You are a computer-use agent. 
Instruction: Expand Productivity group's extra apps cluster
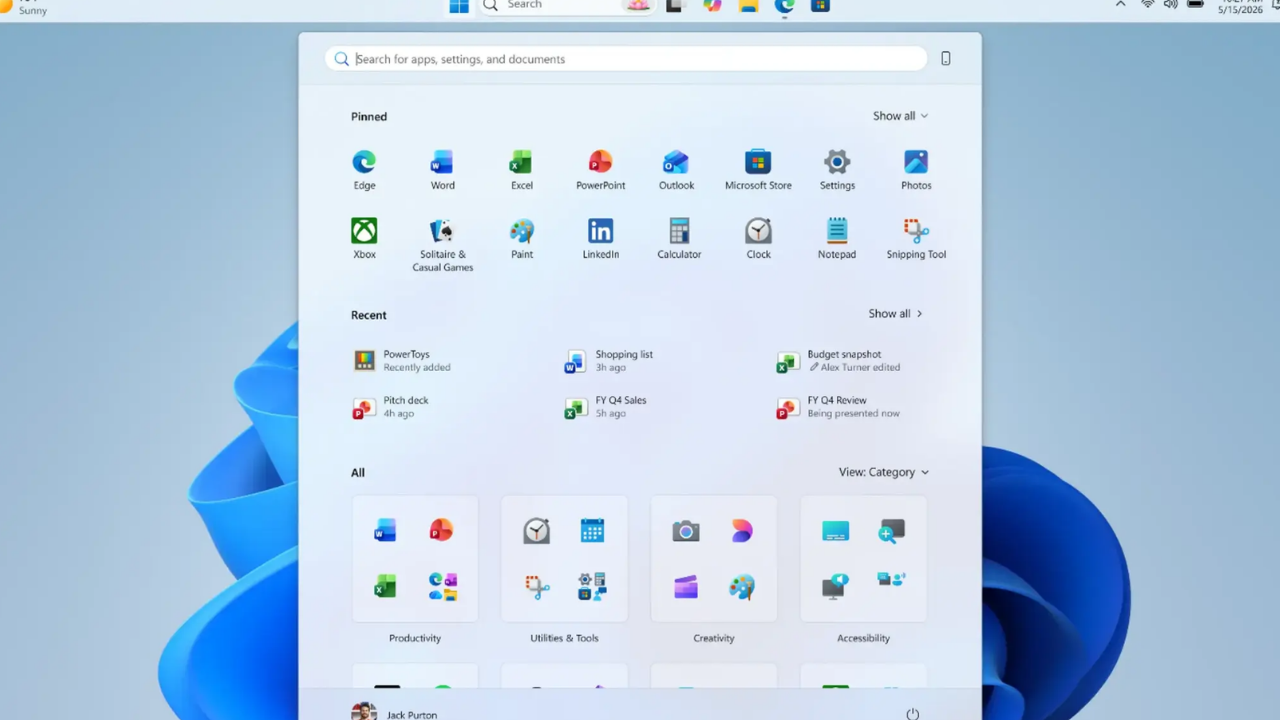click(441, 586)
